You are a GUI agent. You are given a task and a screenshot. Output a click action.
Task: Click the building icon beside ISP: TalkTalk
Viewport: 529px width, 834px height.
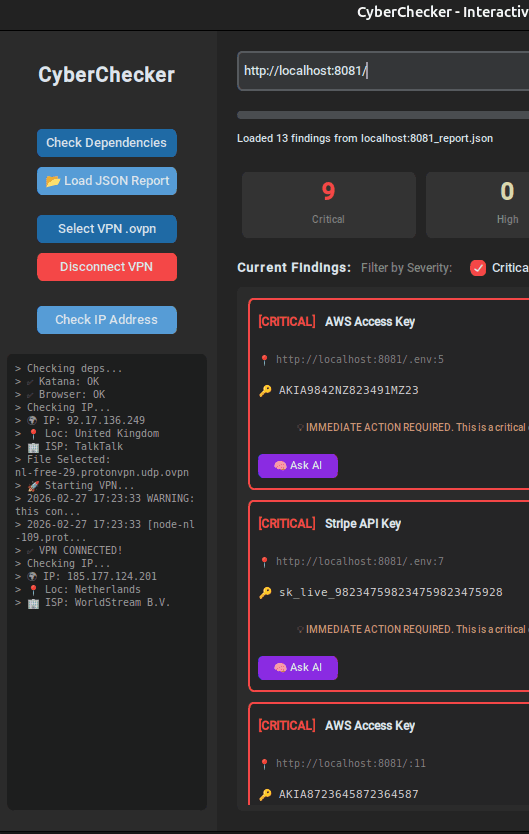33,447
